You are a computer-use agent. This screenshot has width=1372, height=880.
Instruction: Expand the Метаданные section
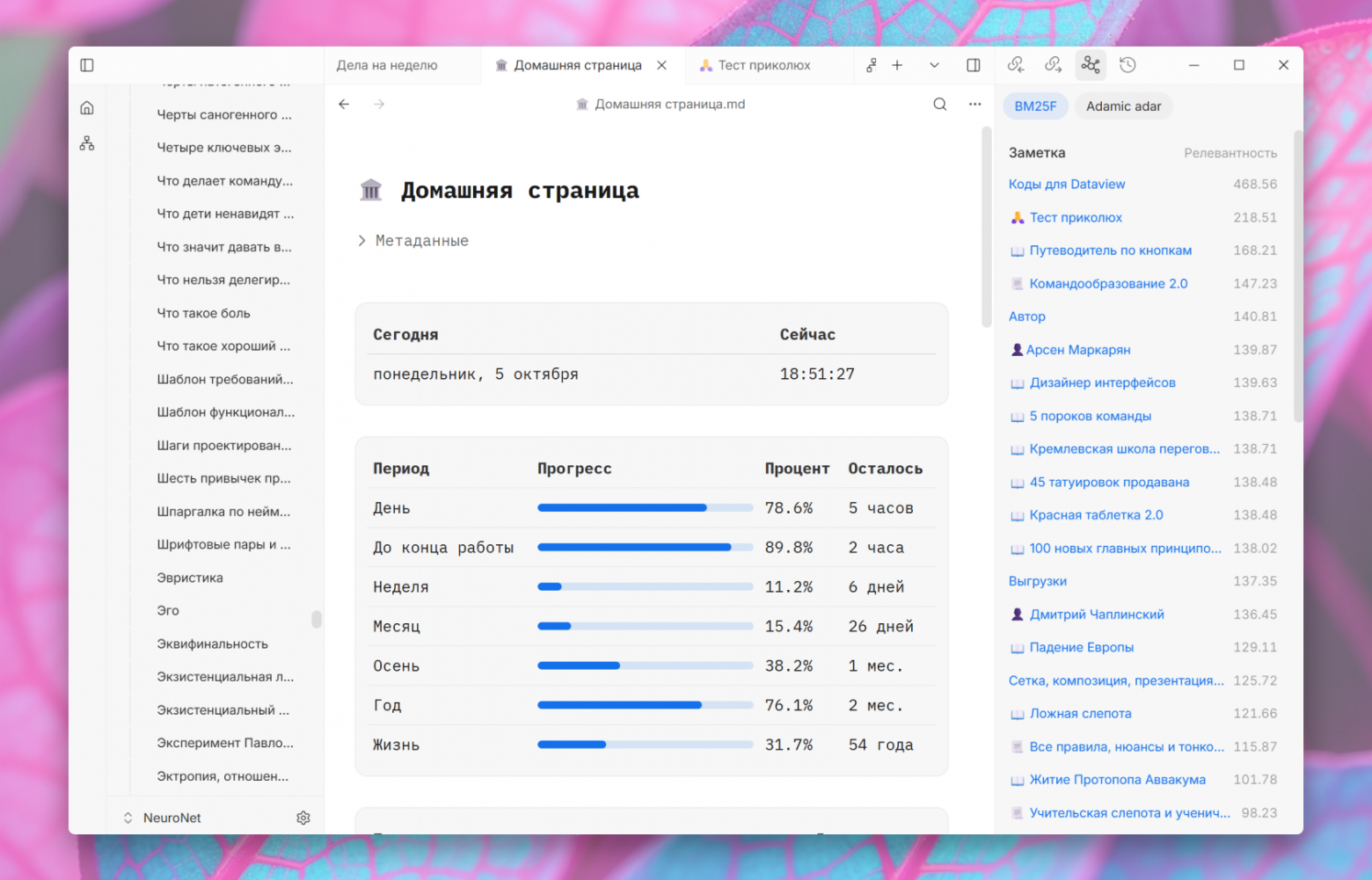[413, 241]
